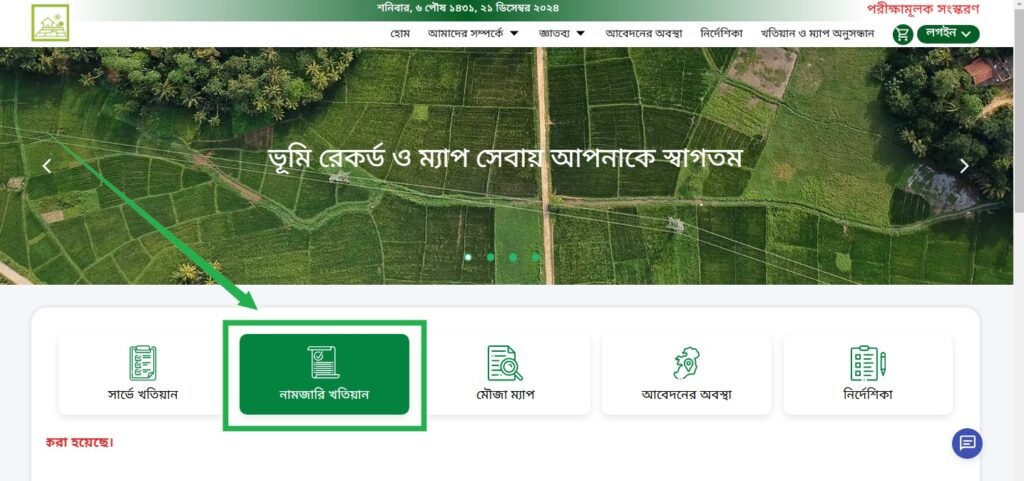Open the নামজারি খতিয়ান card
This screenshot has width=1024, height=481.
click(324, 374)
